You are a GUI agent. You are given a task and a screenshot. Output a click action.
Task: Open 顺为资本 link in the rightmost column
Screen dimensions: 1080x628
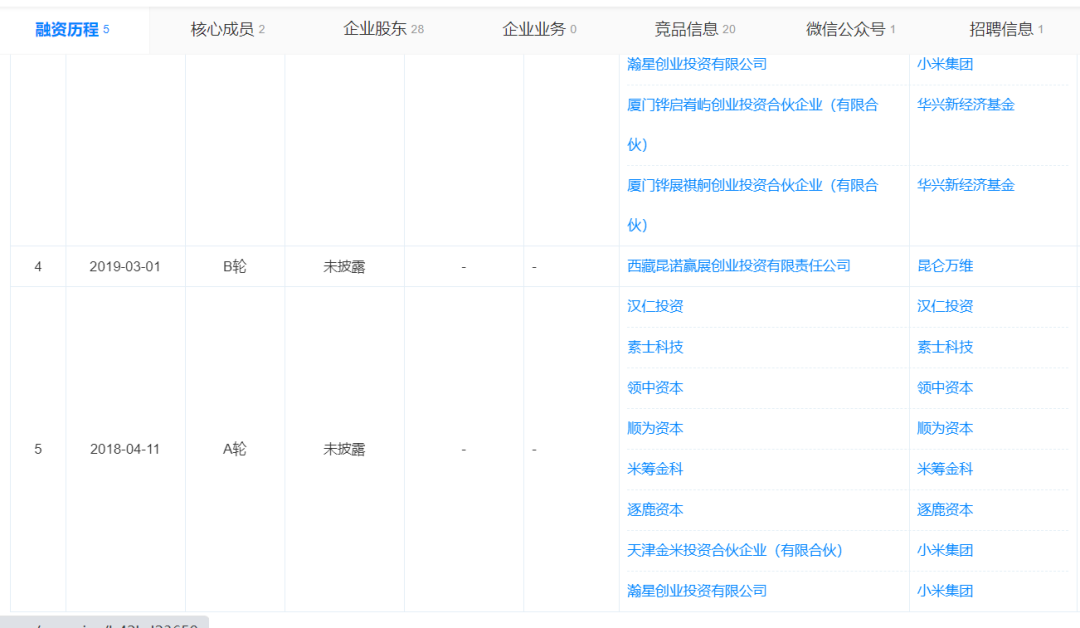coord(945,428)
